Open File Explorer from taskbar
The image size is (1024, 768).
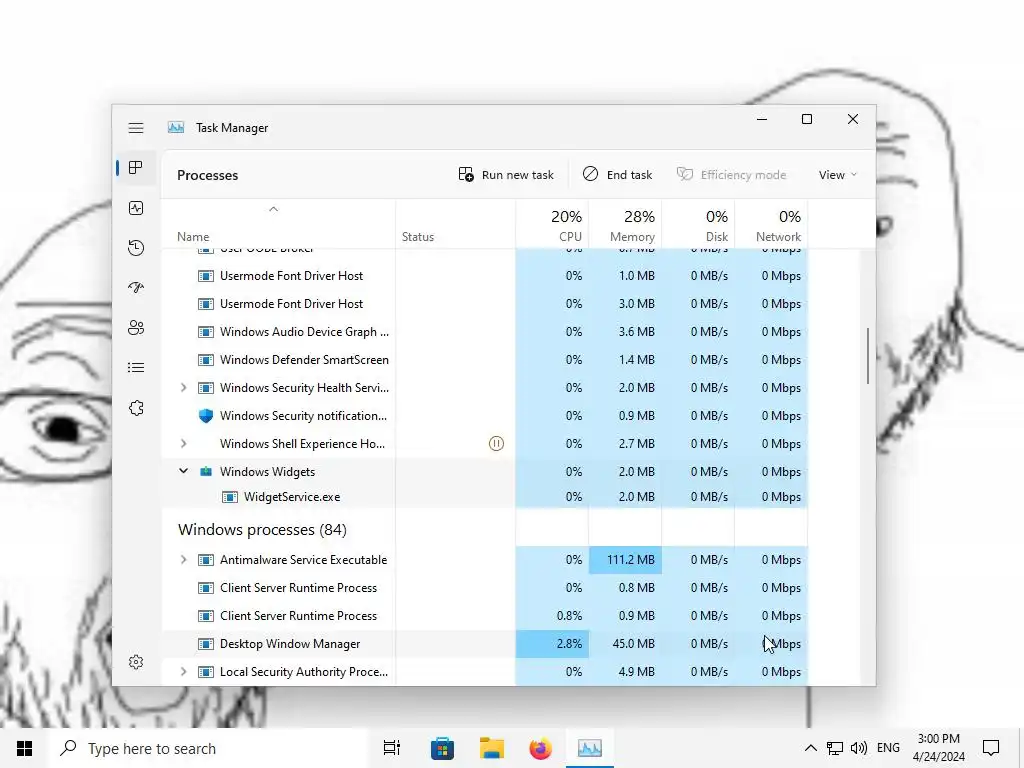pyautogui.click(x=492, y=748)
